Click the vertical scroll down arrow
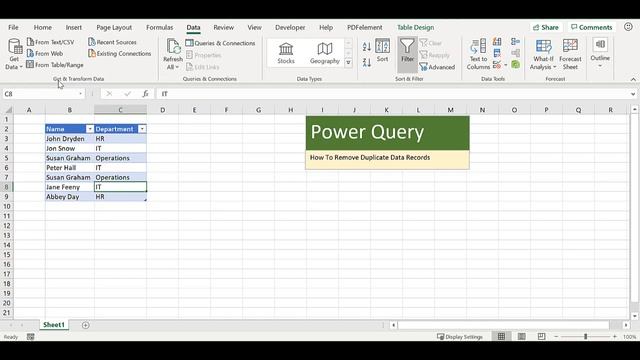The height and width of the screenshot is (360, 640). point(634,316)
